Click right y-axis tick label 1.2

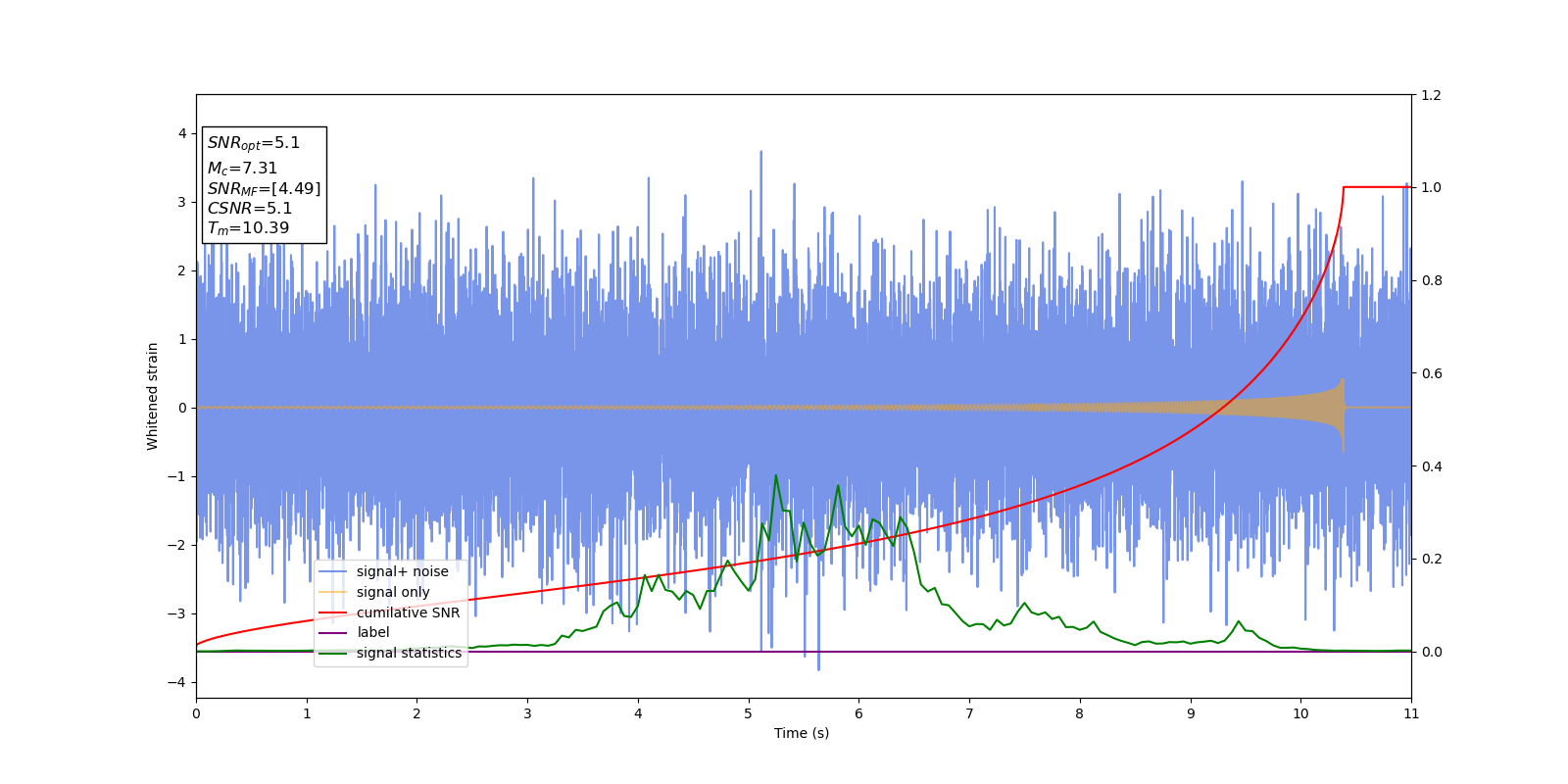[x=1431, y=95]
